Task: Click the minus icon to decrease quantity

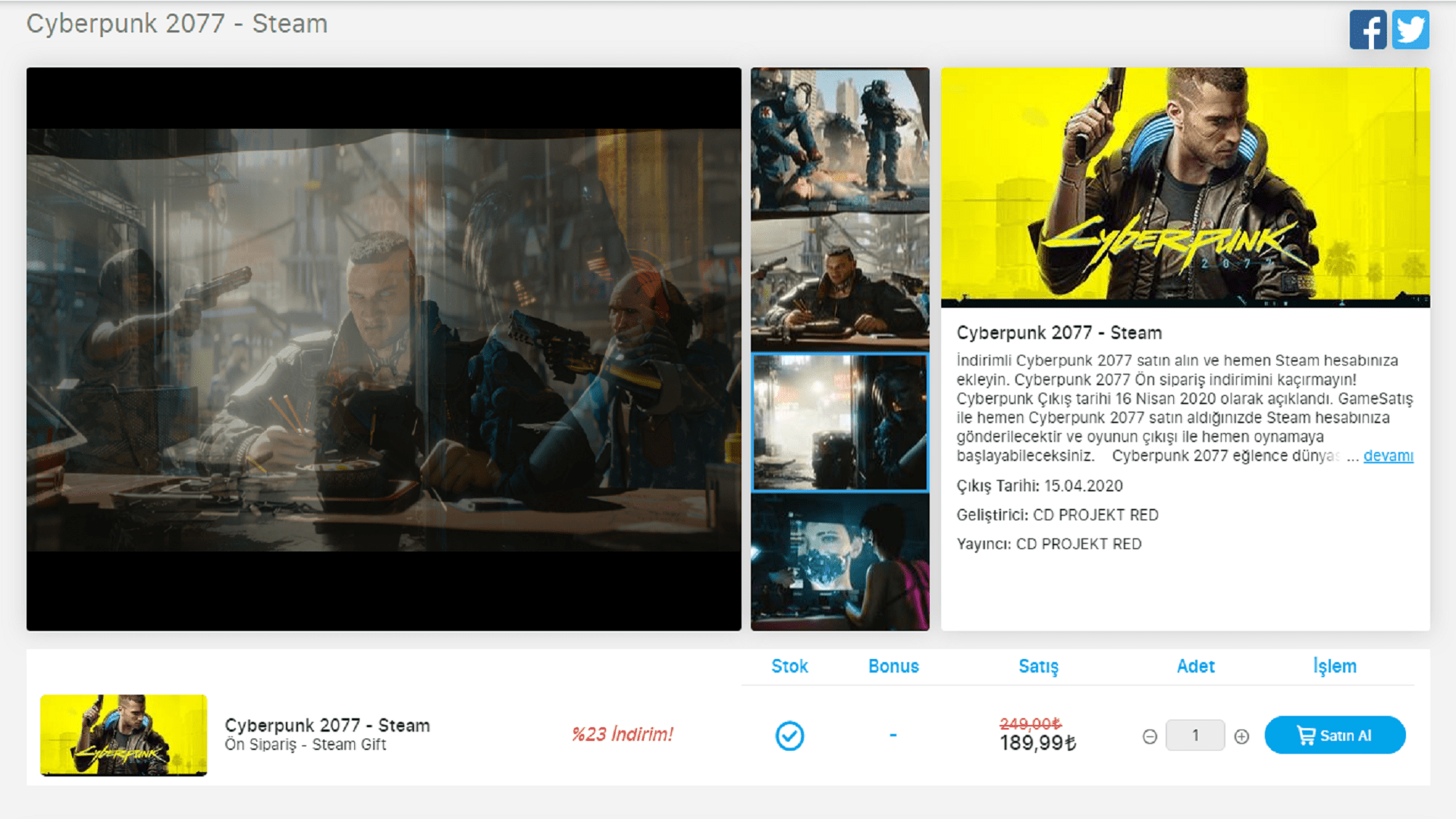Action: pyautogui.click(x=1150, y=736)
